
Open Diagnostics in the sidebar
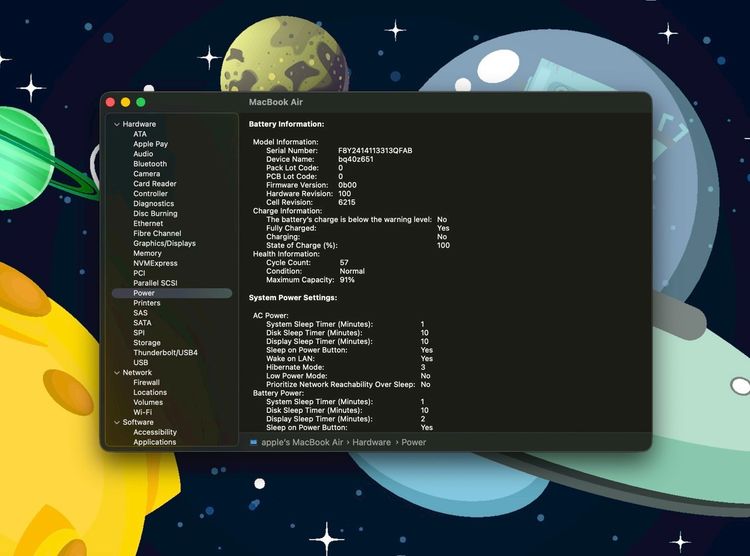153,203
